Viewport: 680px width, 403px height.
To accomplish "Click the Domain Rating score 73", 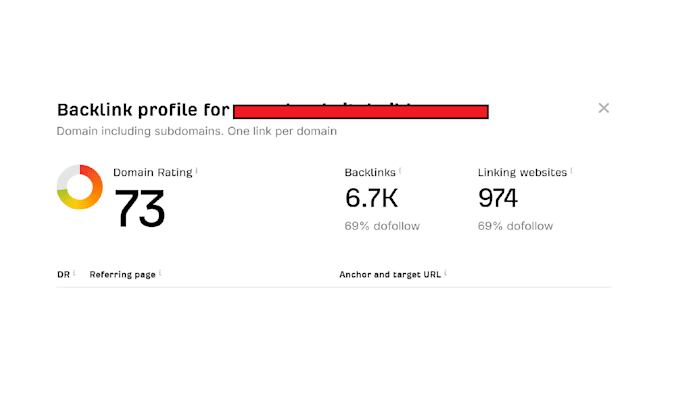I will pos(139,208).
